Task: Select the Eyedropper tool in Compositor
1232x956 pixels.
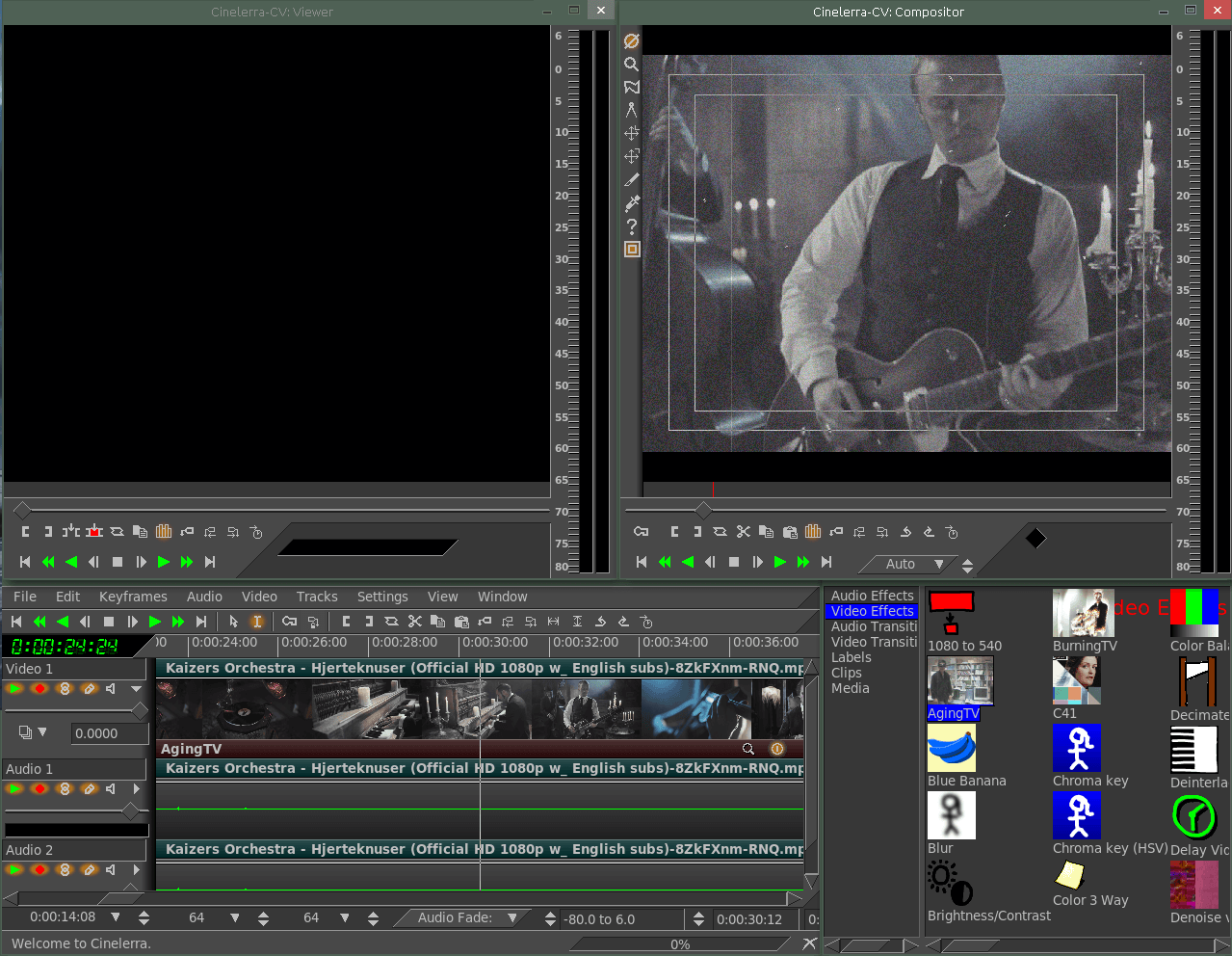Action: coord(632,202)
